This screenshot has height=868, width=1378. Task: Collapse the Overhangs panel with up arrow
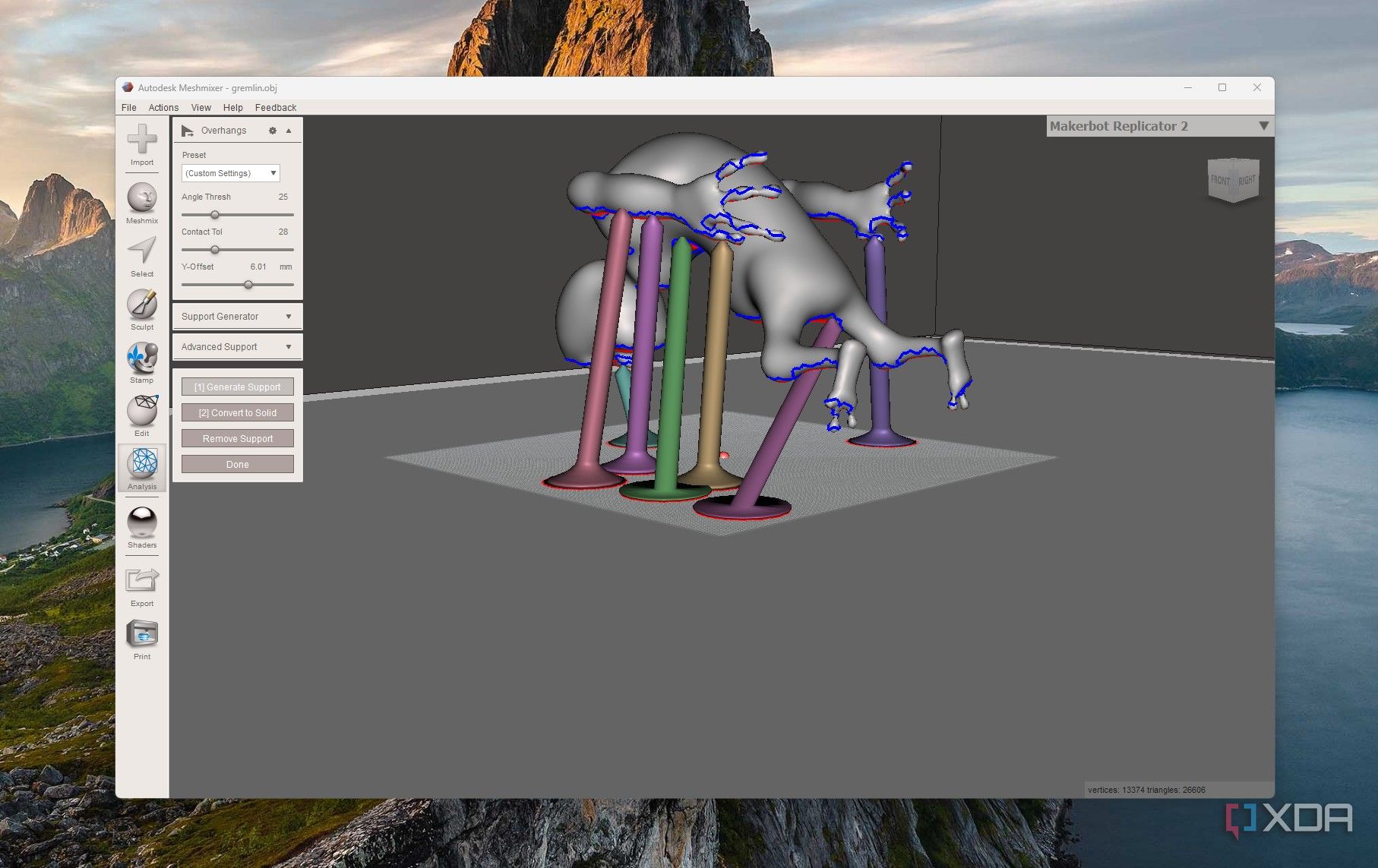289,131
